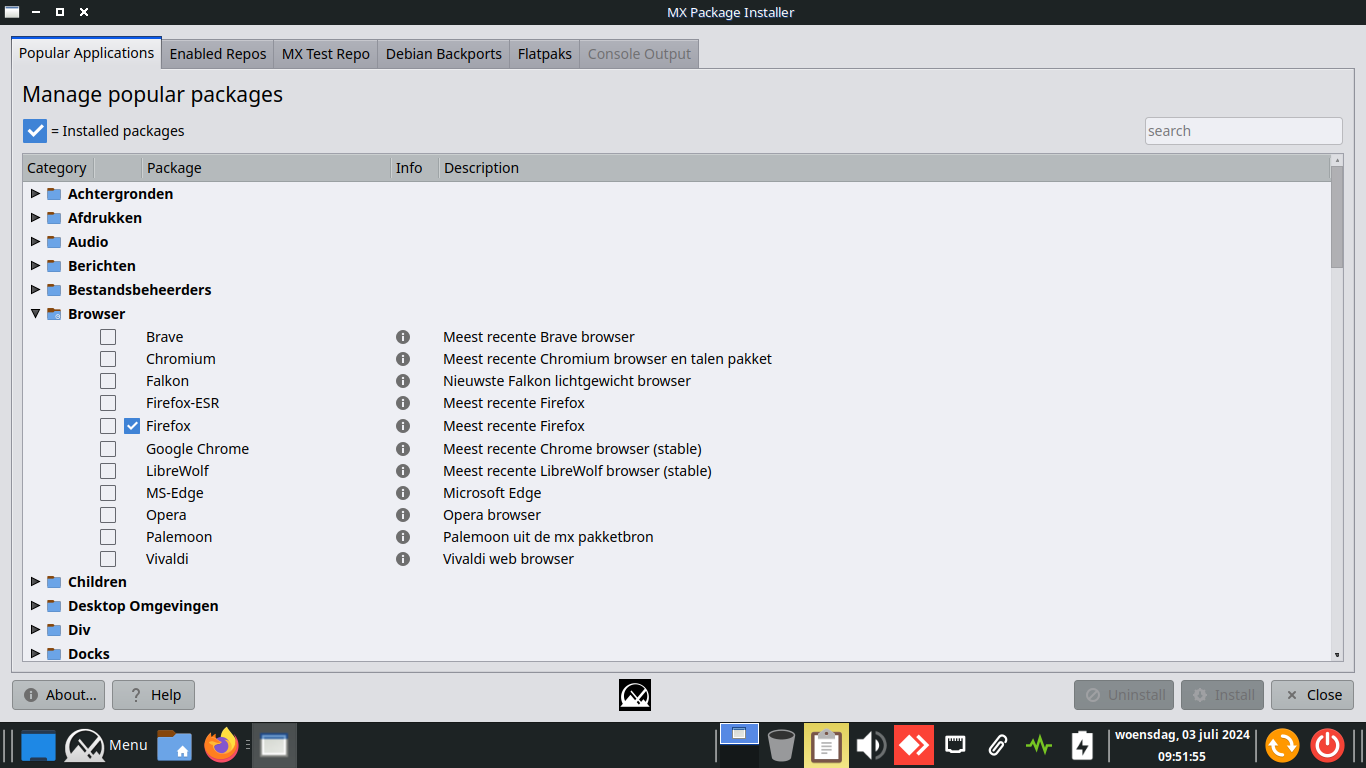Click the package list vertical scrollbar
Viewport: 1366px width, 768px height.
coord(1337,400)
